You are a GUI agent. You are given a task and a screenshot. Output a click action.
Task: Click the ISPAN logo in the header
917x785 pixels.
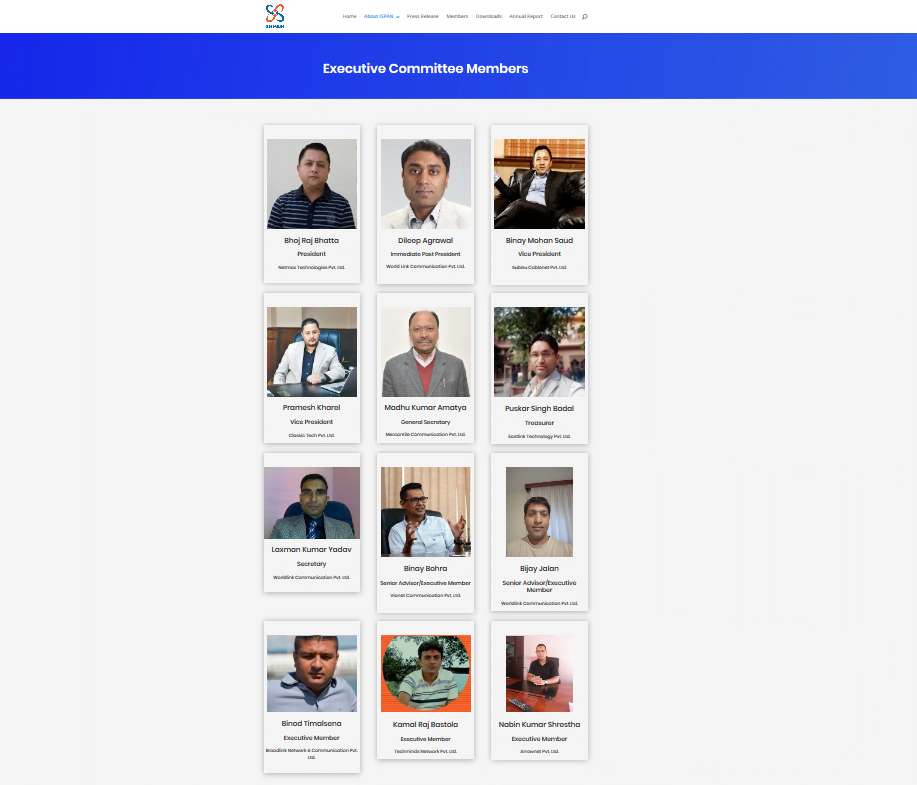[x=275, y=15]
